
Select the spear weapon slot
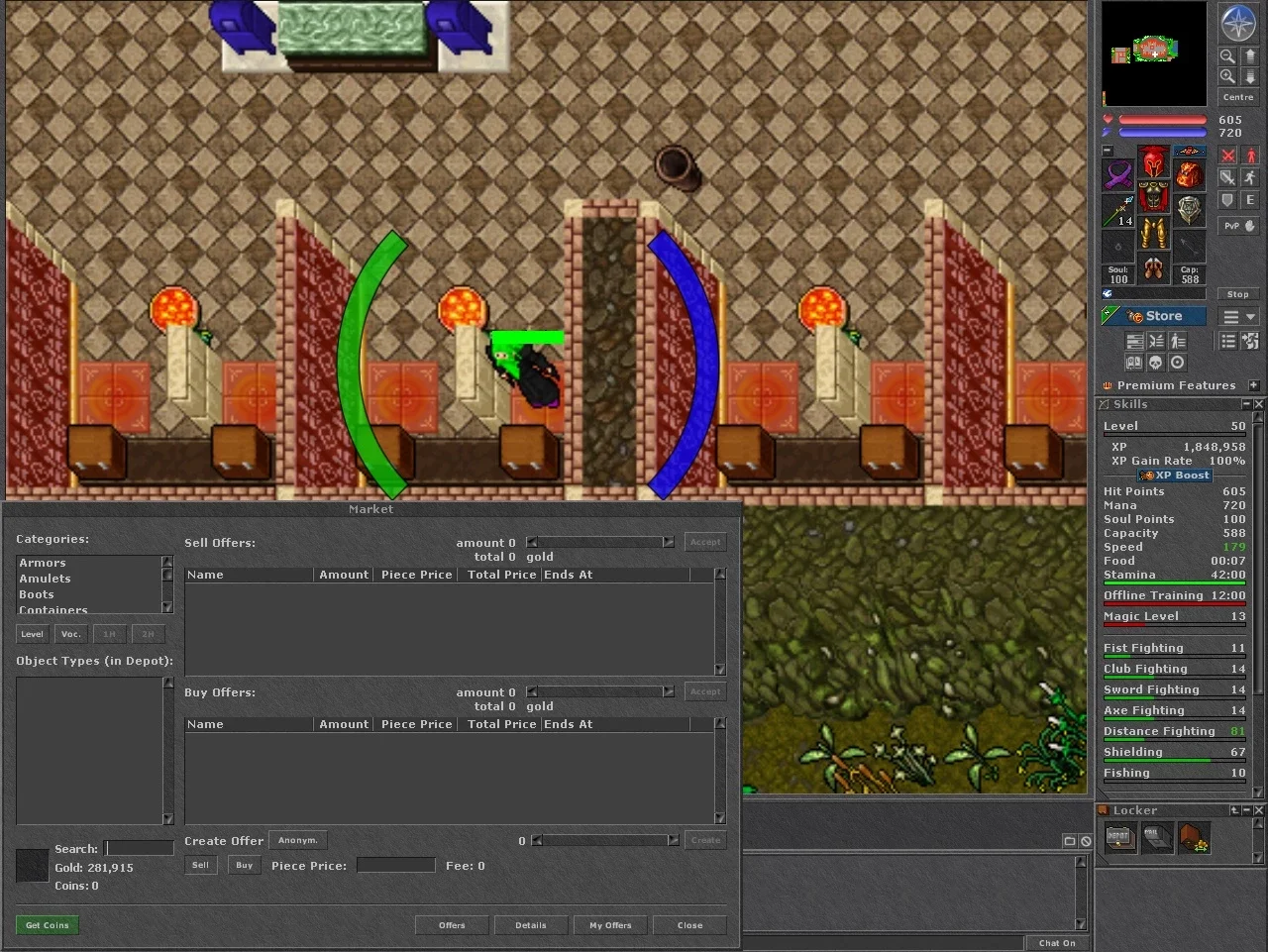1118,211
